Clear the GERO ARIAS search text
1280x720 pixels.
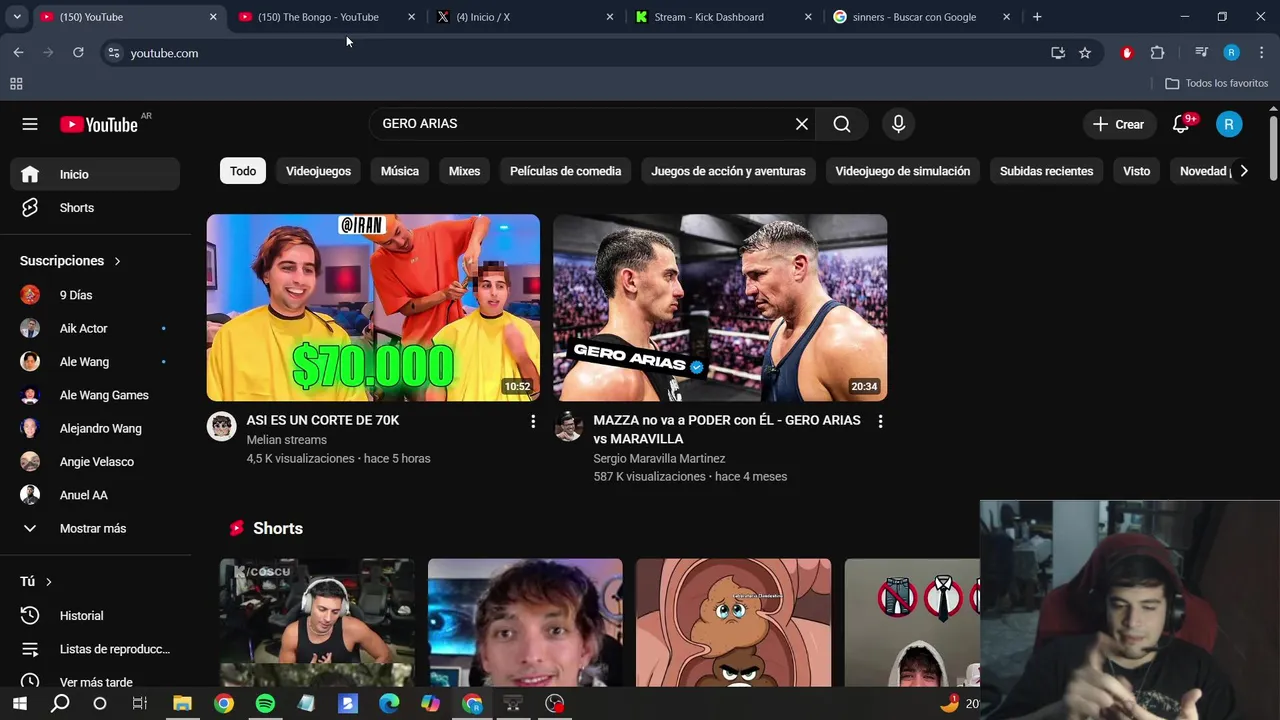[802, 124]
